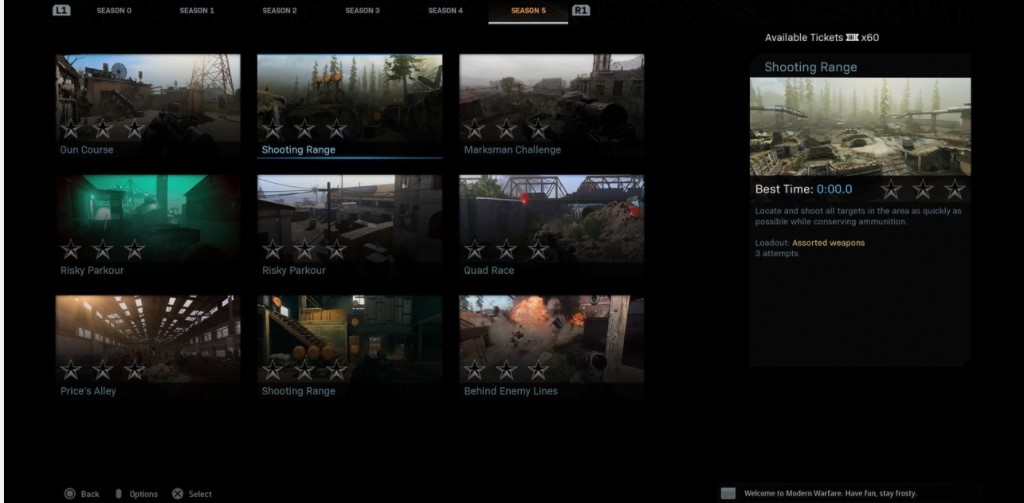Click the message icon beside Welcome to Modern Warfare
Screen dimensions: 1024x503
[x=728, y=493]
